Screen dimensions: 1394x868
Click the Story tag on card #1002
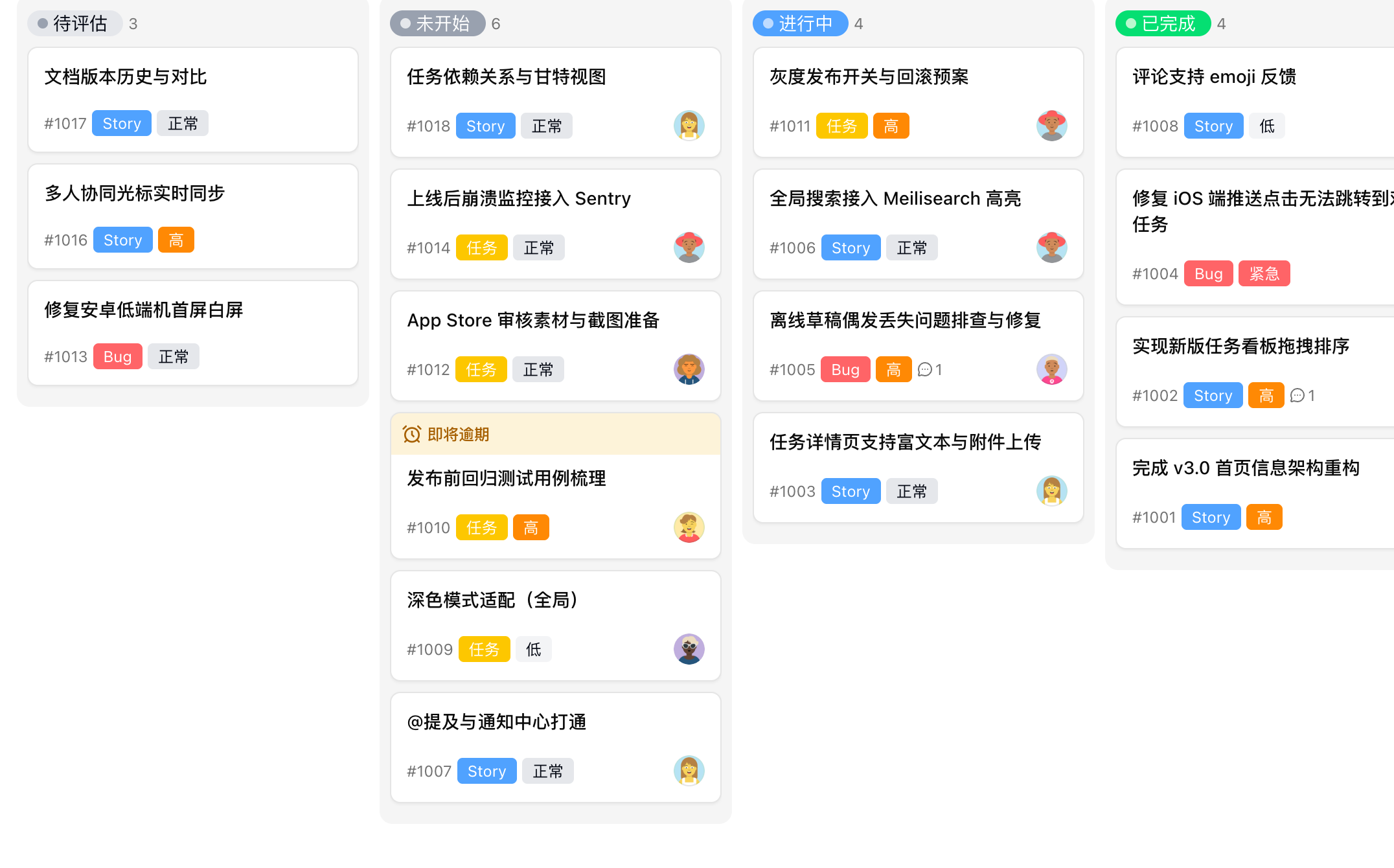pos(1213,395)
